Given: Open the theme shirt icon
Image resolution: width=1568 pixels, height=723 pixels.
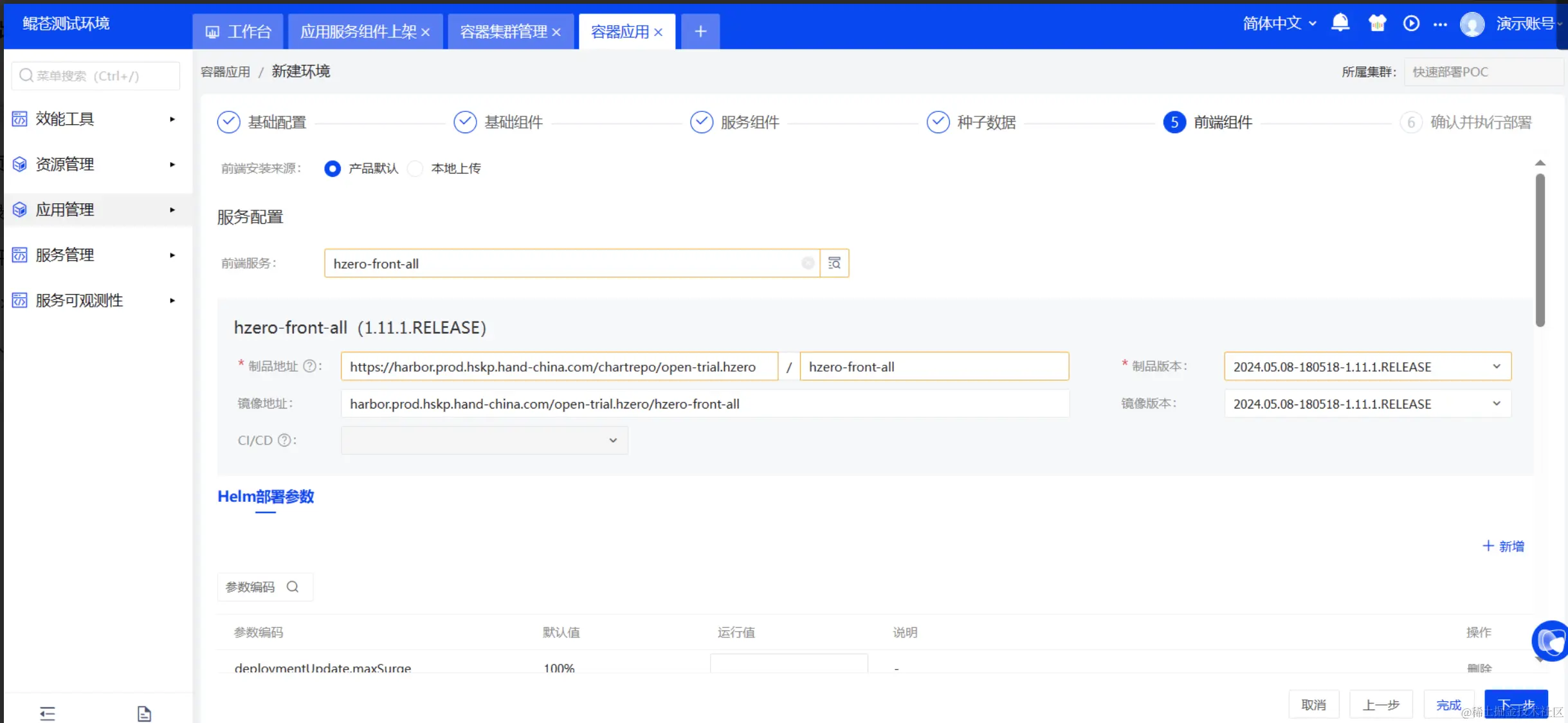Looking at the screenshot, I should [x=1376, y=24].
